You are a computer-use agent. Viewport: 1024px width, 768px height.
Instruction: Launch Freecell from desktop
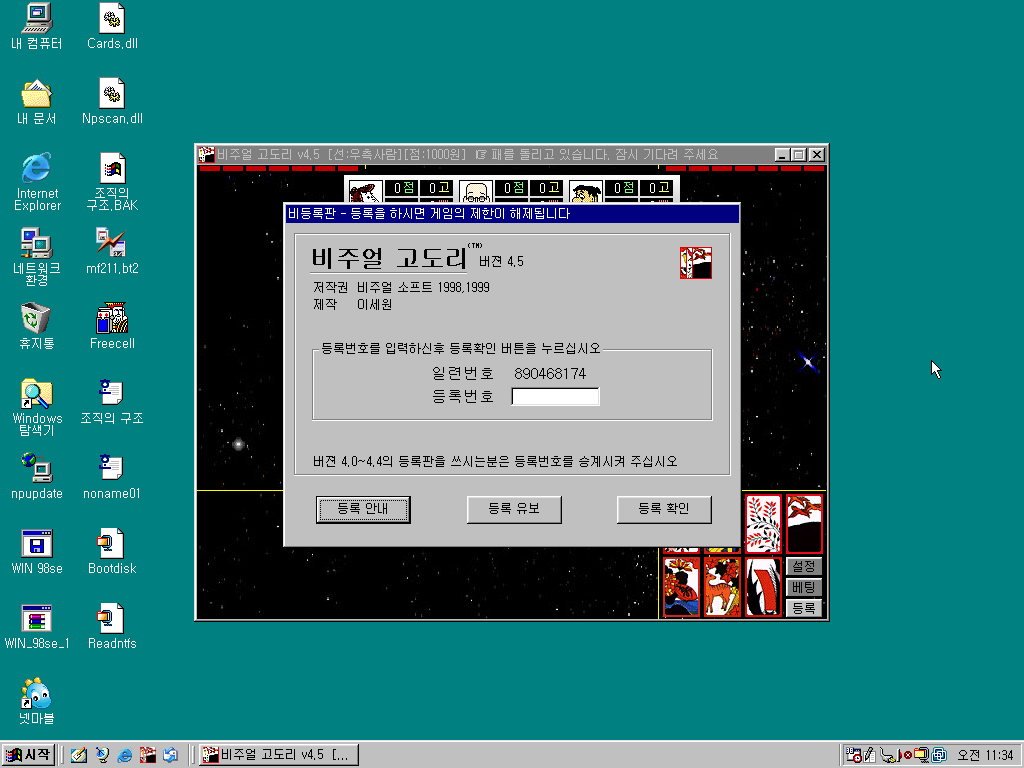[x=112, y=327]
